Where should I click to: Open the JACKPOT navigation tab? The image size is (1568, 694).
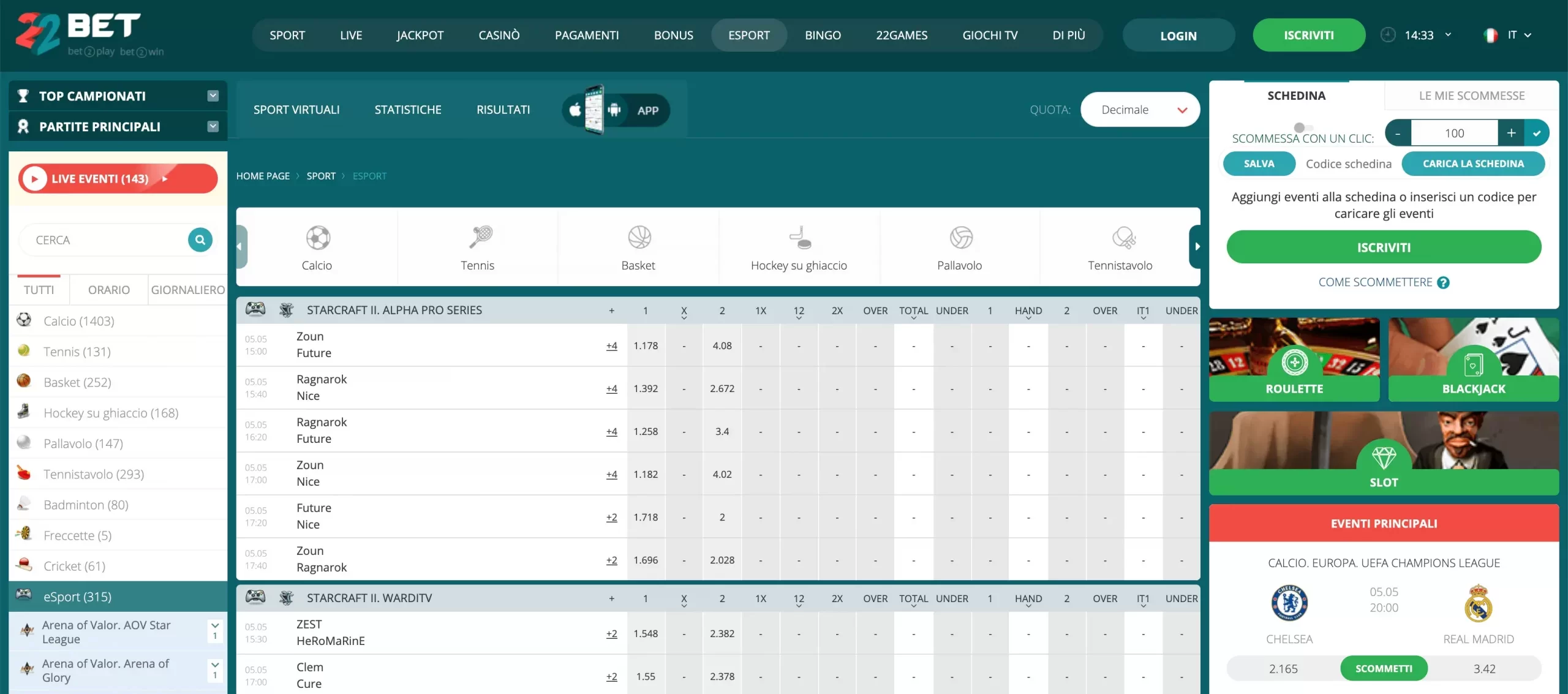coord(420,35)
